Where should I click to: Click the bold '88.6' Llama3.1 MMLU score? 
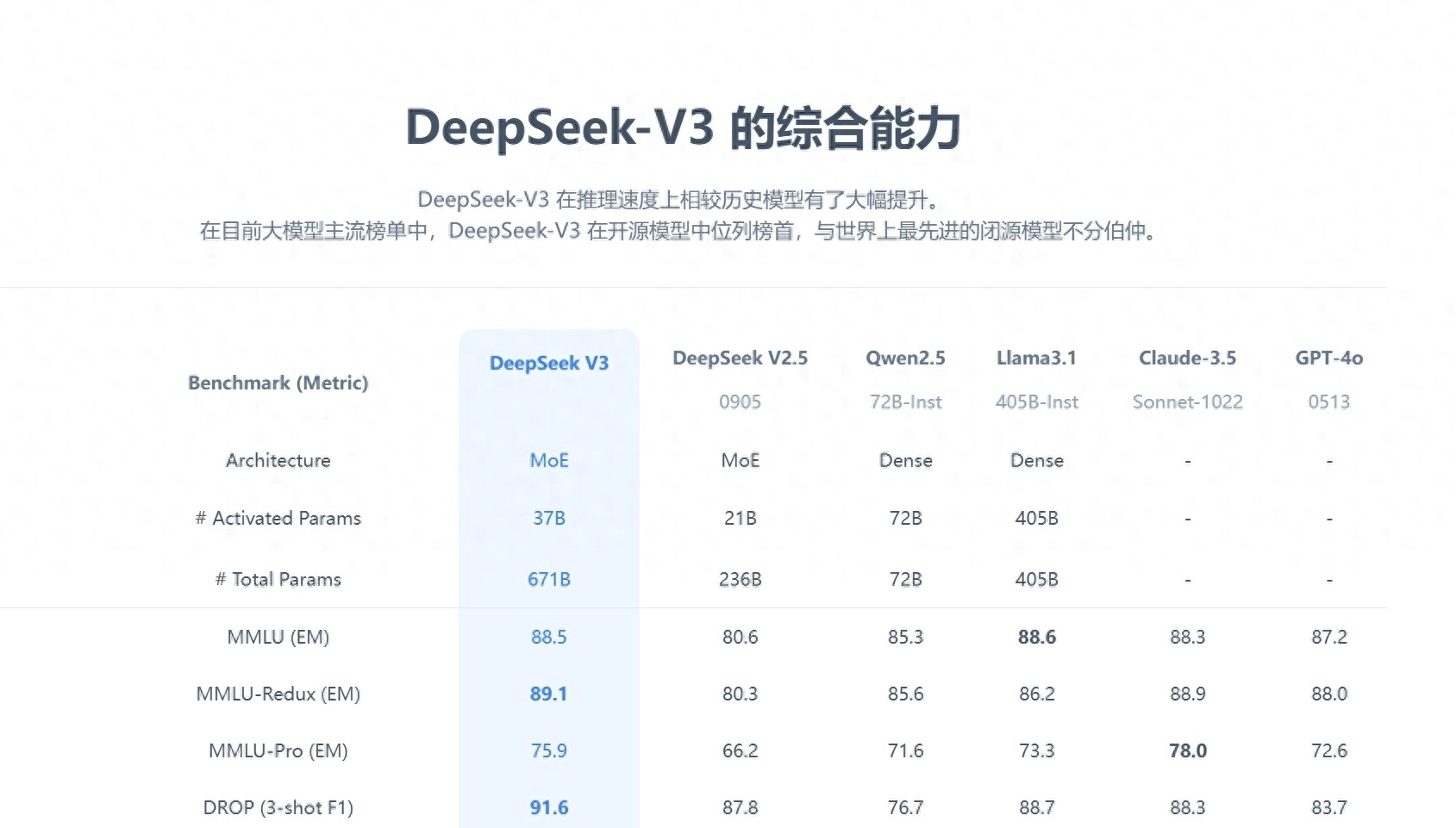1036,637
